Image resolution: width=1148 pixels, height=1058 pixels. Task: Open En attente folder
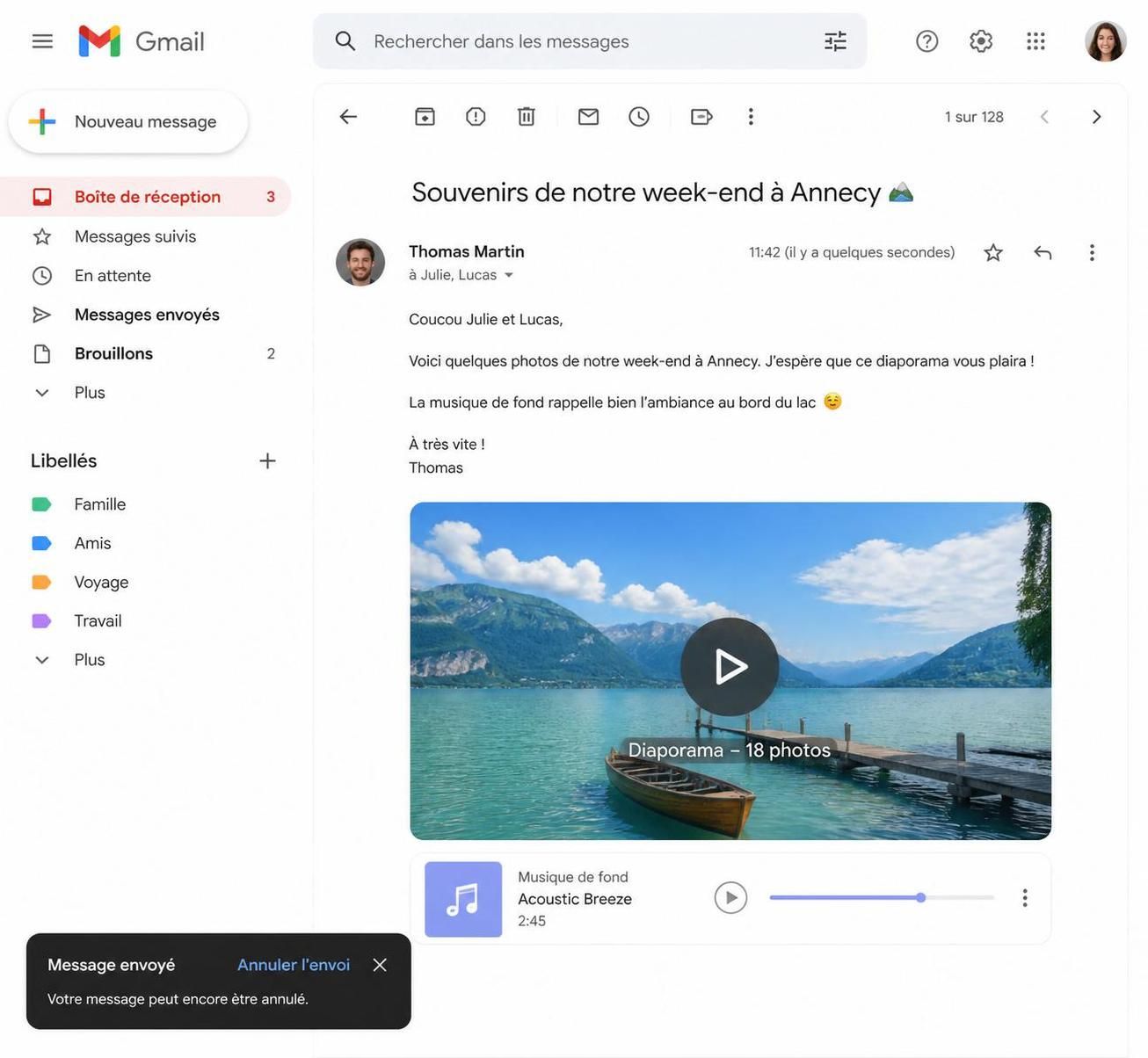coord(113,276)
